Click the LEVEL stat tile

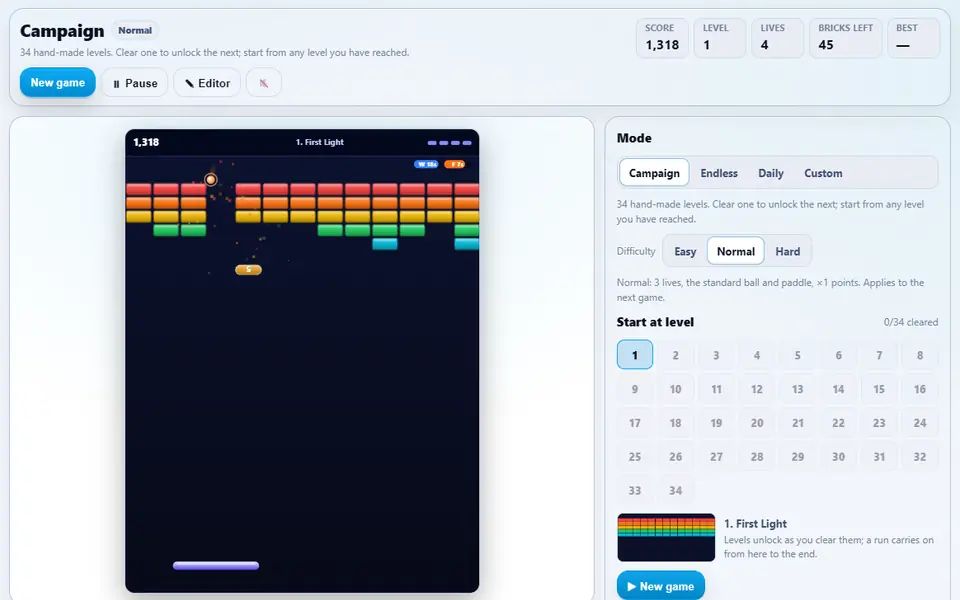(720, 38)
